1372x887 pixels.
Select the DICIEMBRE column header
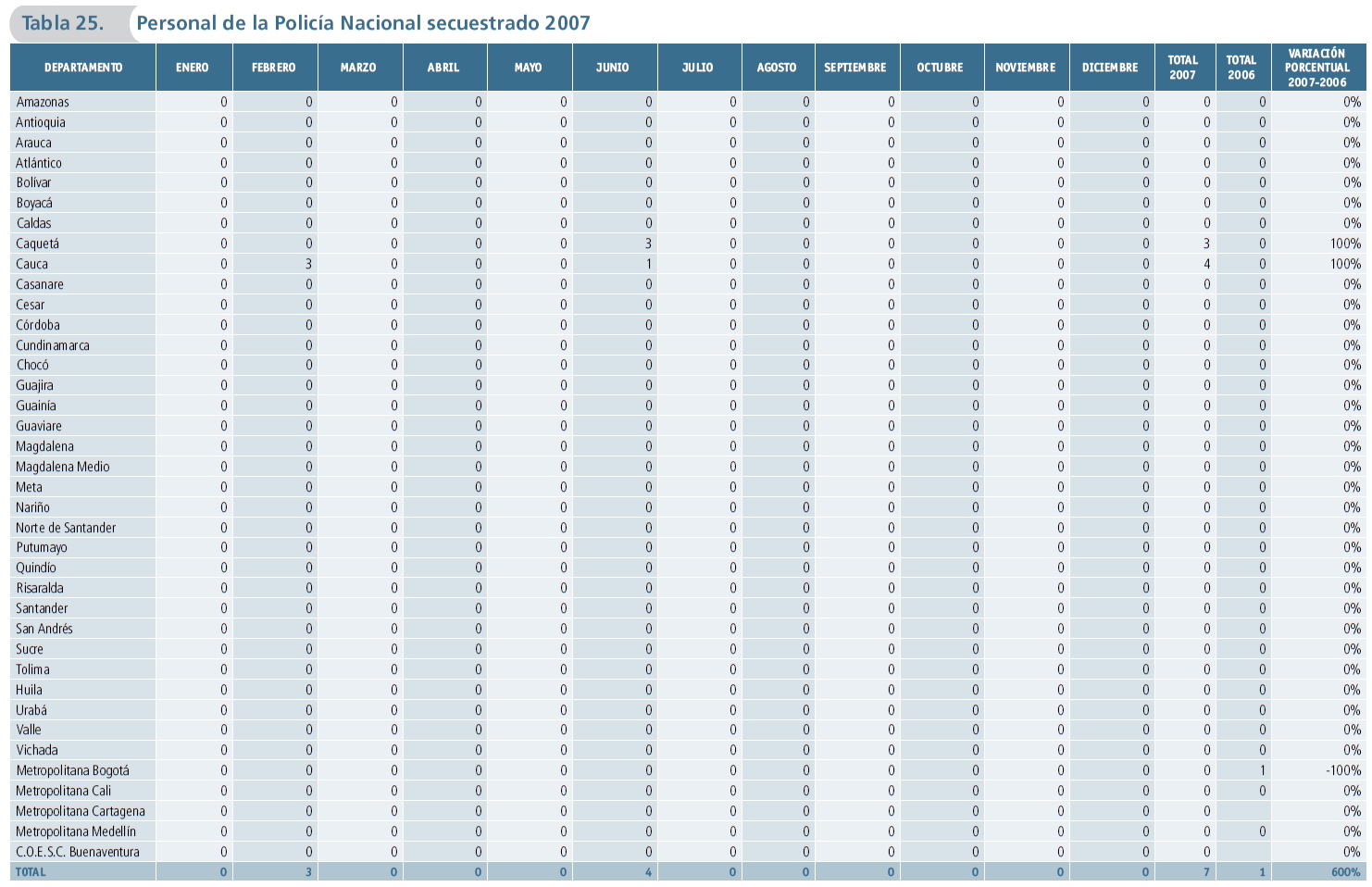click(x=1110, y=68)
